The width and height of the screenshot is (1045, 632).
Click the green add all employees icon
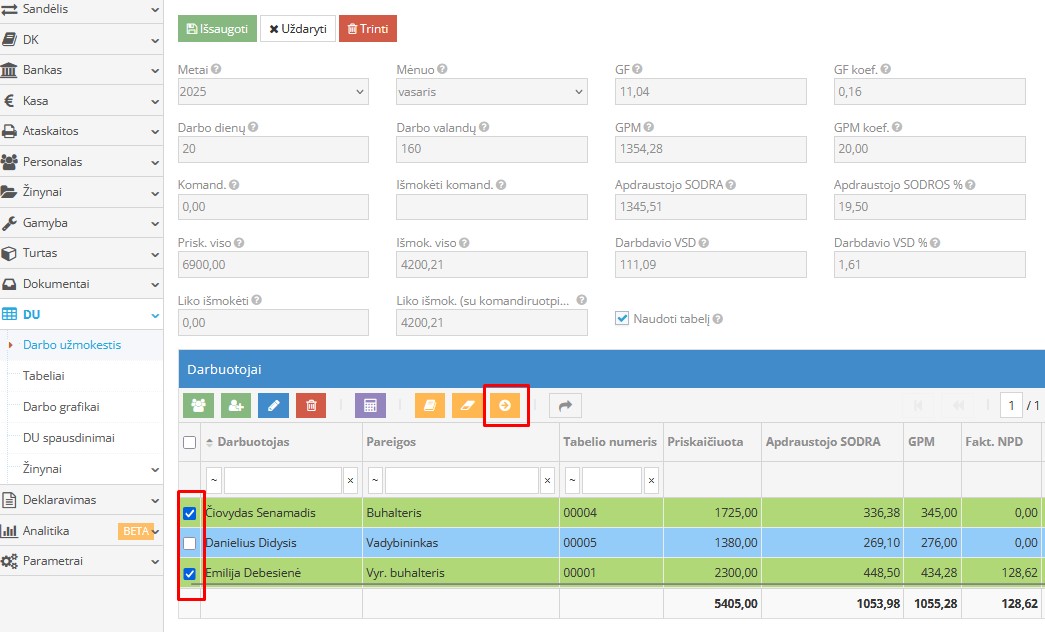pyautogui.click(x=197, y=405)
